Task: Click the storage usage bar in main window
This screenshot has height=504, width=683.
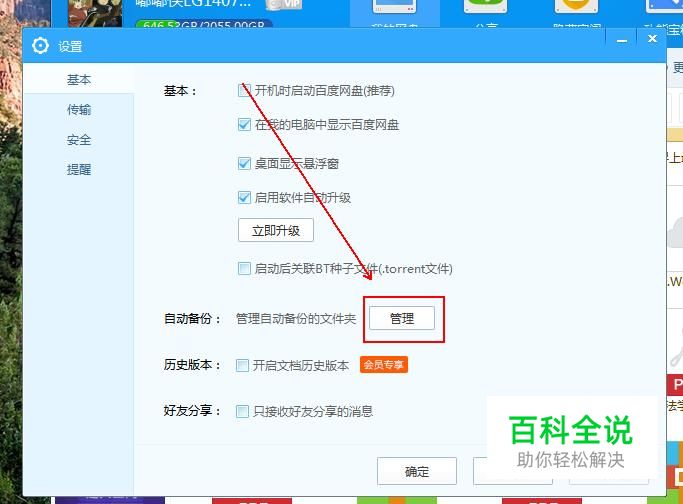Action: pos(204,24)
